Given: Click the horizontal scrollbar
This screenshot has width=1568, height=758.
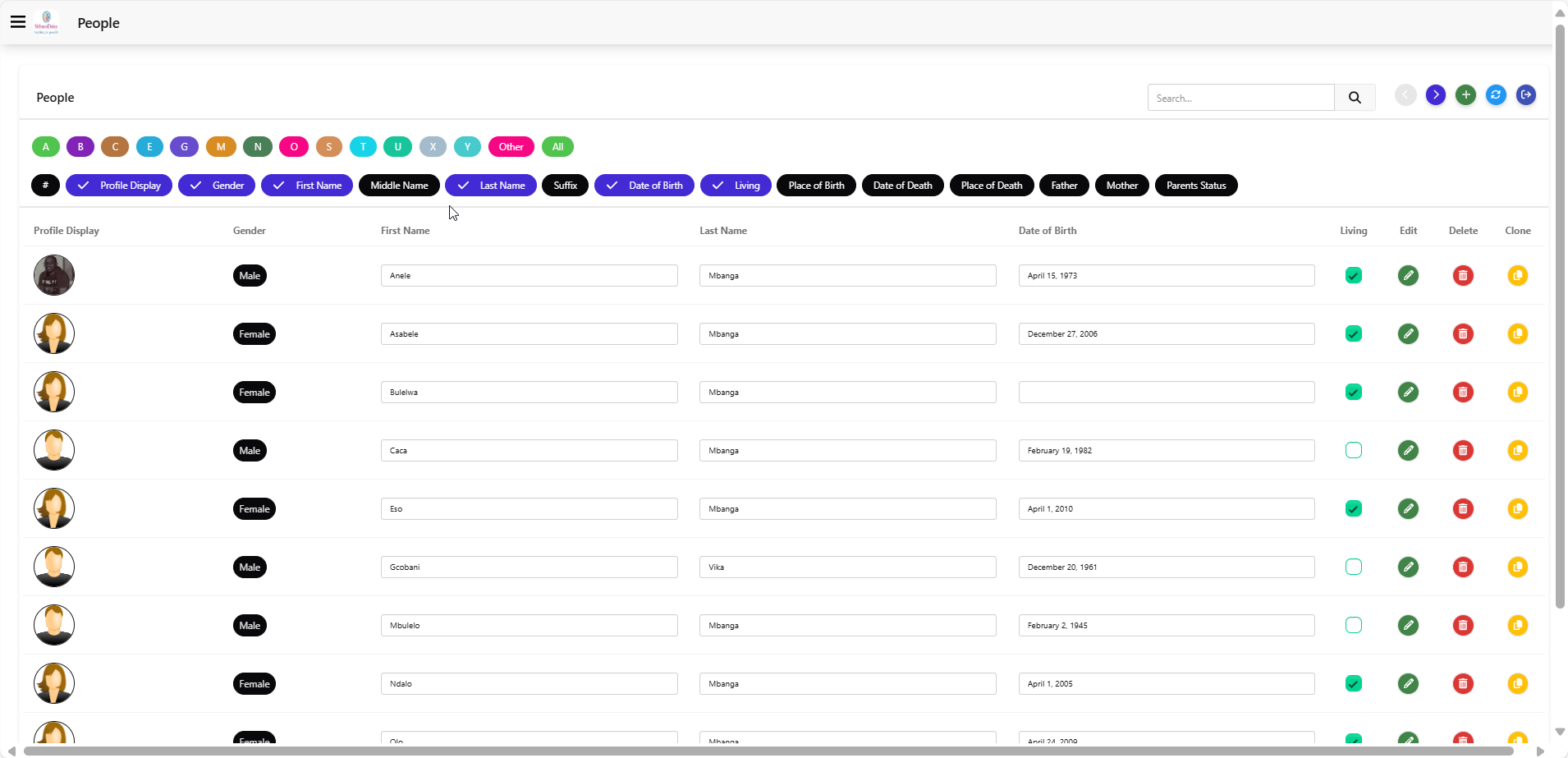Looking at the screenshot, I should 768,751.
